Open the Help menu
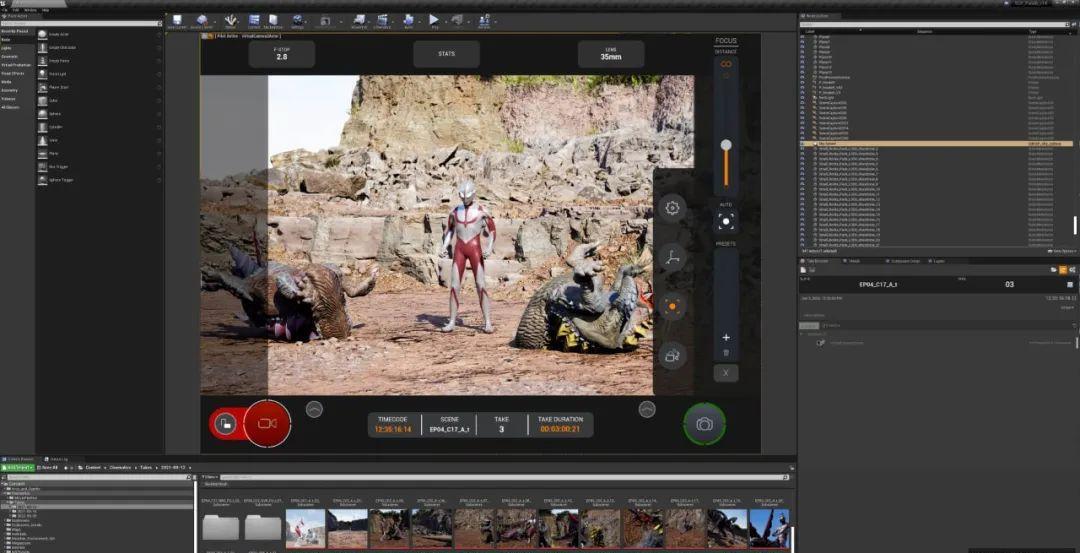The height and width of the screenshot is (553, 1080). coord(45,10)
